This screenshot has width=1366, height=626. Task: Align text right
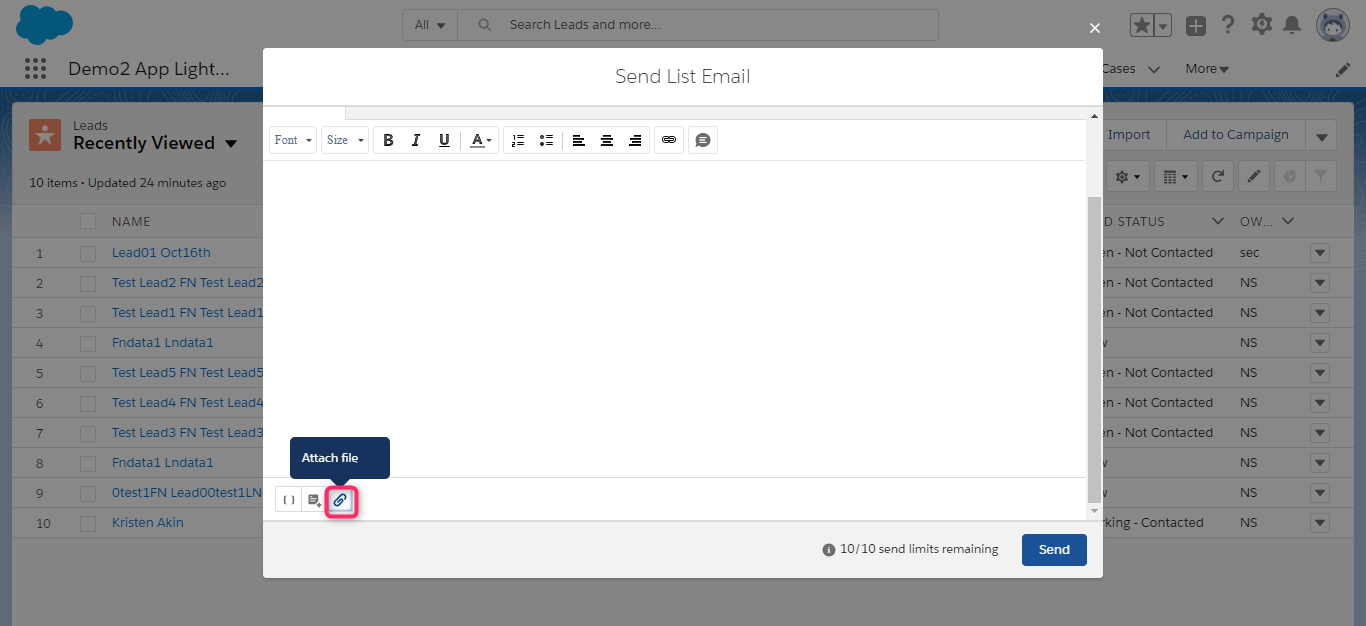[x=634, y=140]
